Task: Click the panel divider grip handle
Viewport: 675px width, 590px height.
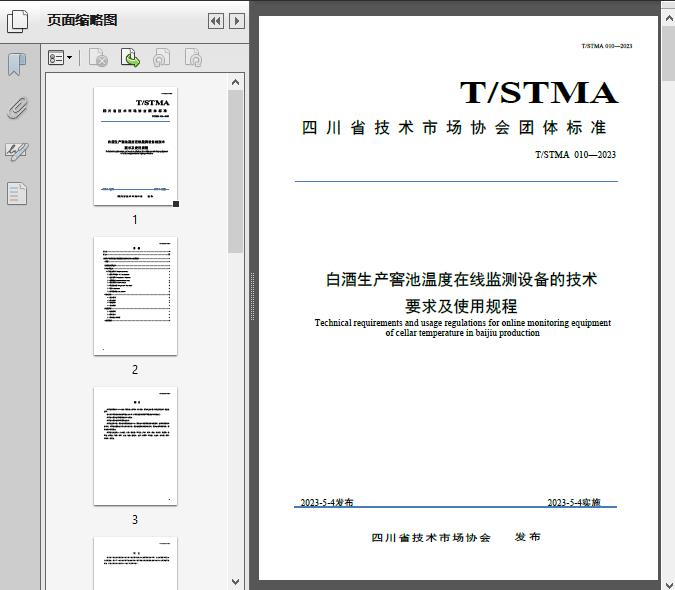Action: pyautogui.click(x=253, y=296)
